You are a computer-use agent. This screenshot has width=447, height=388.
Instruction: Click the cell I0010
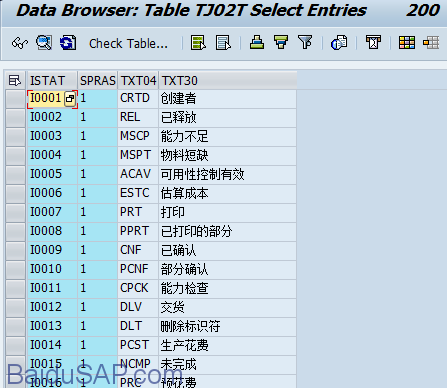[52, 270]
